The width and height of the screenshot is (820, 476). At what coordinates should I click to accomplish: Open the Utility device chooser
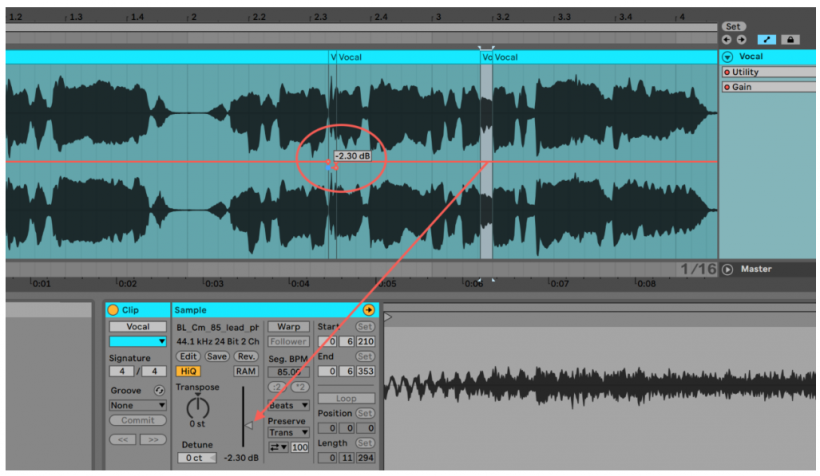pyautogui.click(x=769, y=72)
